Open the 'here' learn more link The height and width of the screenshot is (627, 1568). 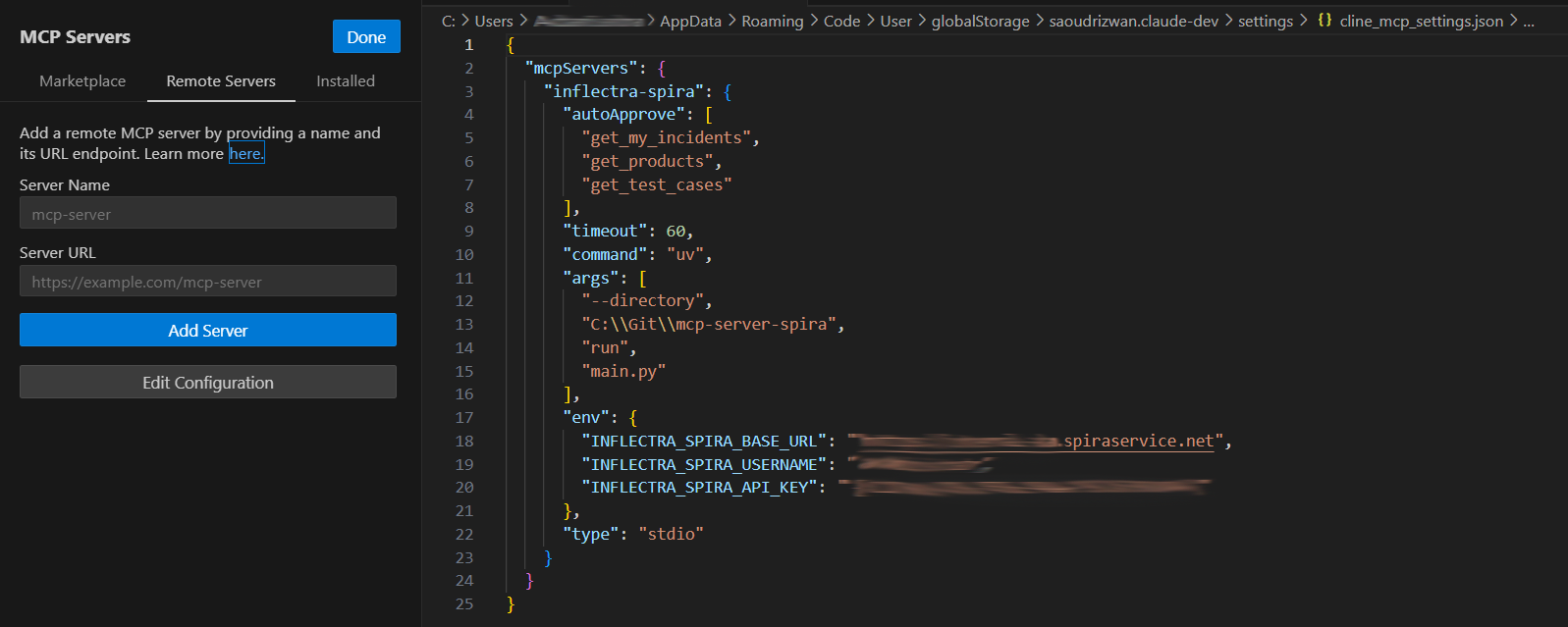pyautogui.click(x=246, y=154)
